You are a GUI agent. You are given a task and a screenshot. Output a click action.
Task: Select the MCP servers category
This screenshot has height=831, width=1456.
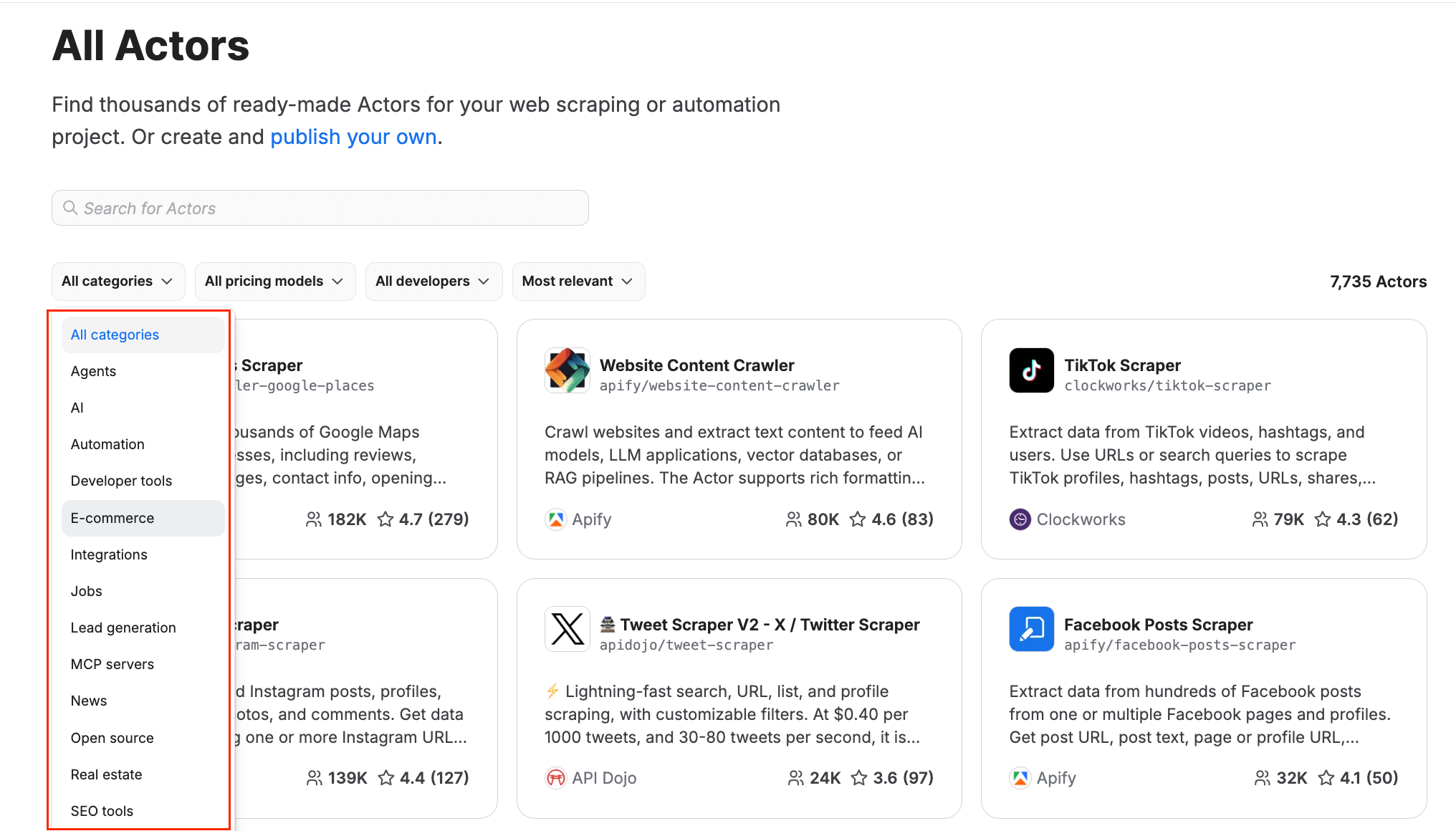(x=112, y=663)
